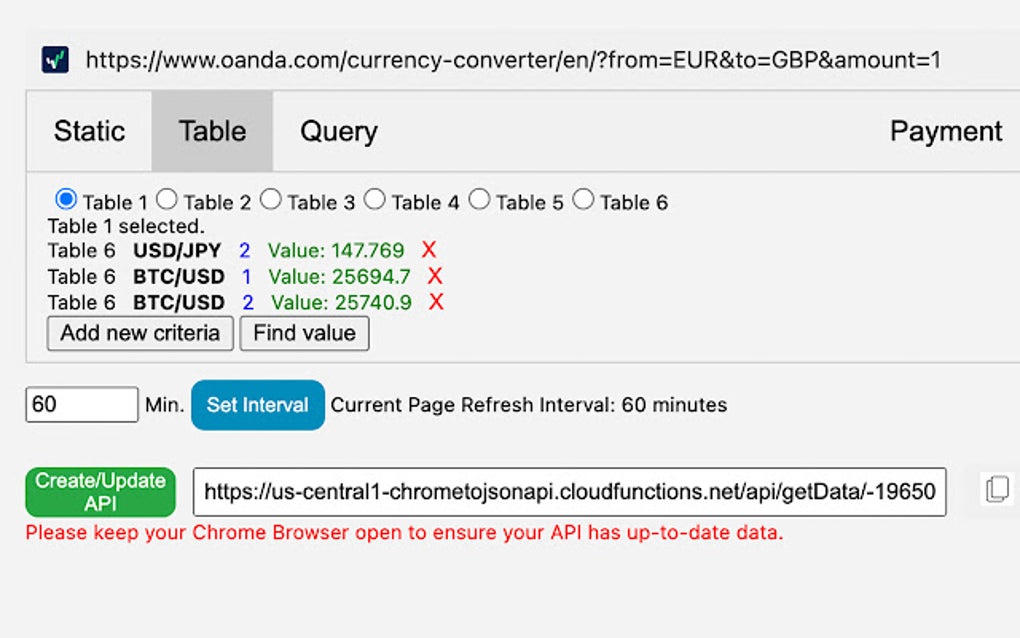Screen dimensions: 1020x638
Task: Click the Find value button
Action: pyautogui.click(x=304, y=333)
